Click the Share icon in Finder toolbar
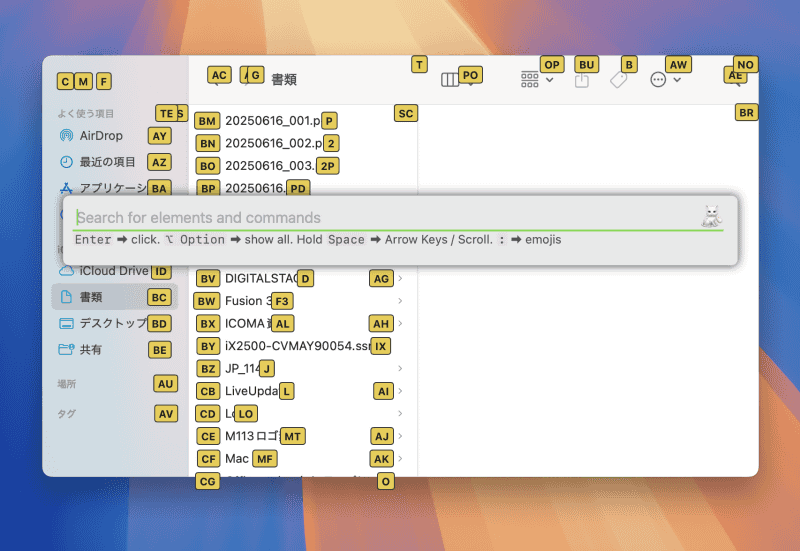The image size is (800, 551). [x=582, y=80]
